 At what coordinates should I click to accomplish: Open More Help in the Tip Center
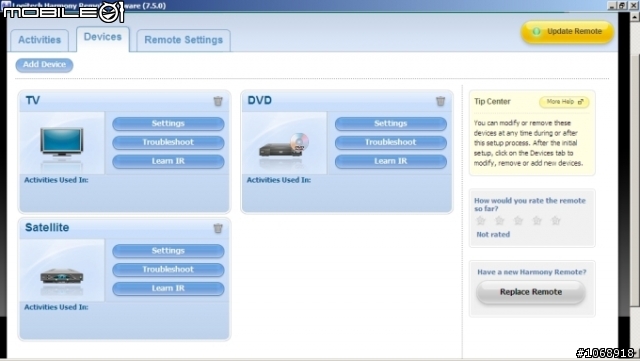point(564,102)
